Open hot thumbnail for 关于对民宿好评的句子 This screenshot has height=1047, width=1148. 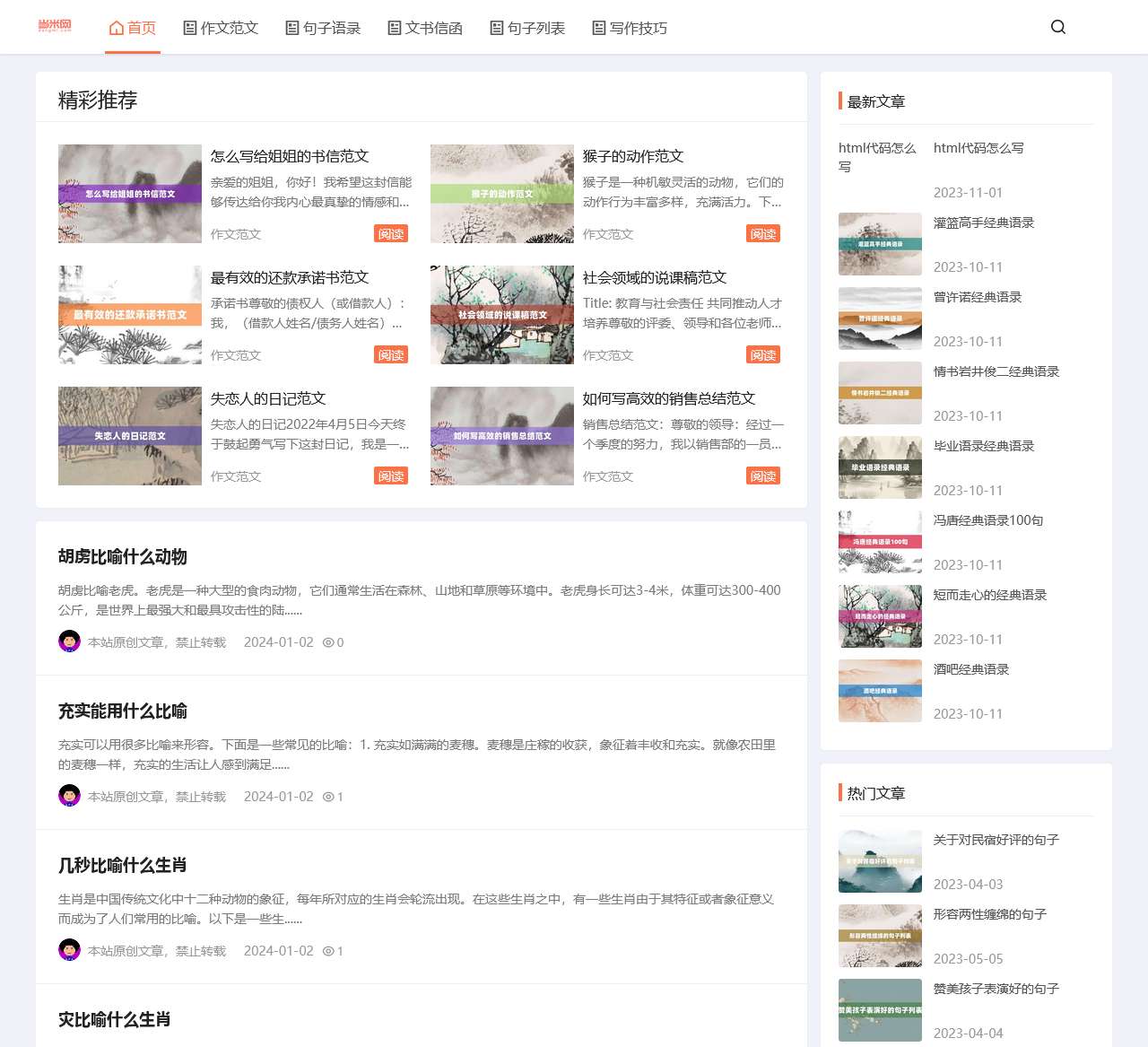pyautogui.click(x=880, y=861)
